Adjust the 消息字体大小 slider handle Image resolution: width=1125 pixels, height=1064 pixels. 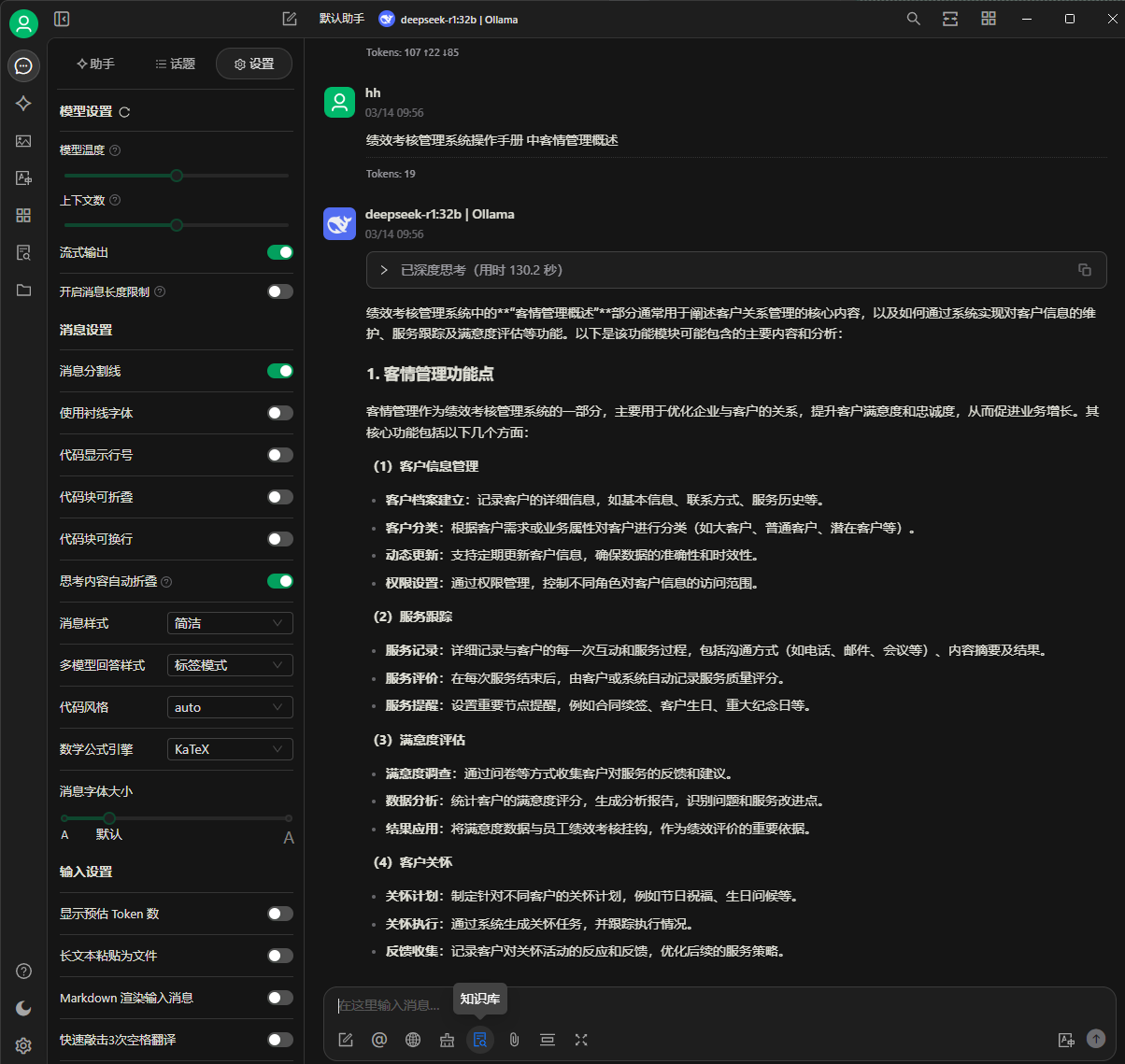tap(109, 818)
